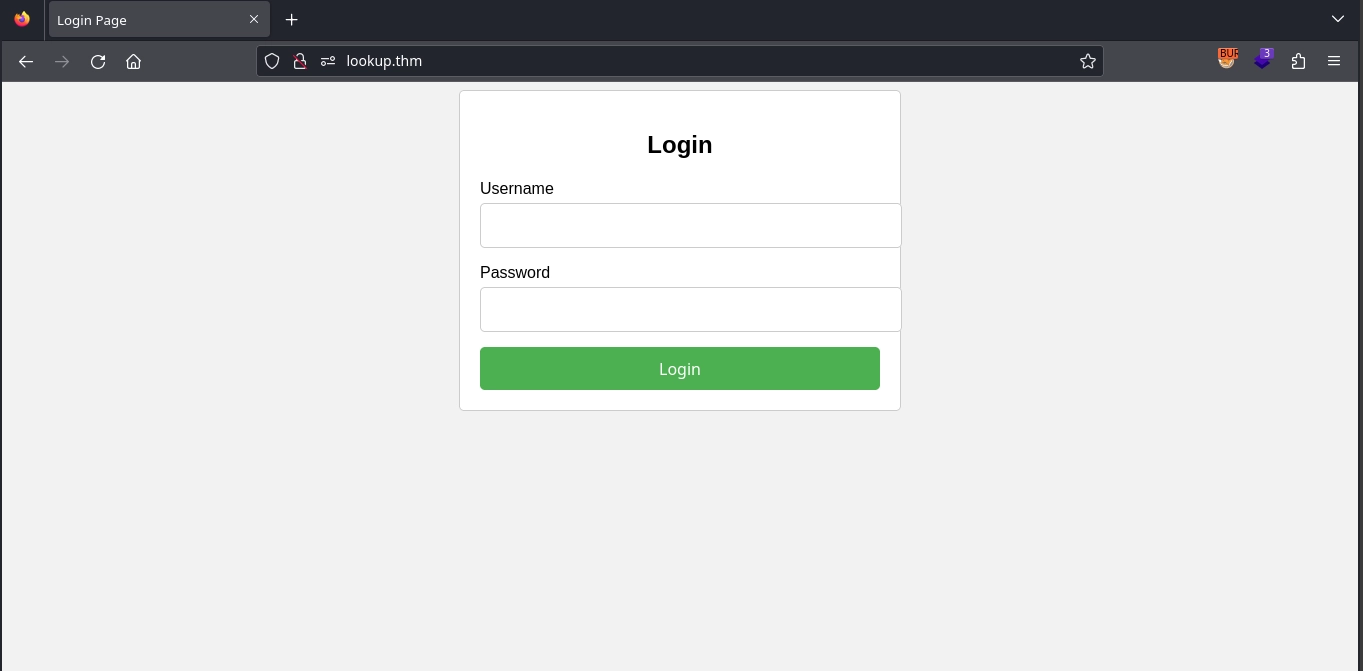Open the Extensions puzzle piece menu
1363x671 pixels.
coord(1298,61)
